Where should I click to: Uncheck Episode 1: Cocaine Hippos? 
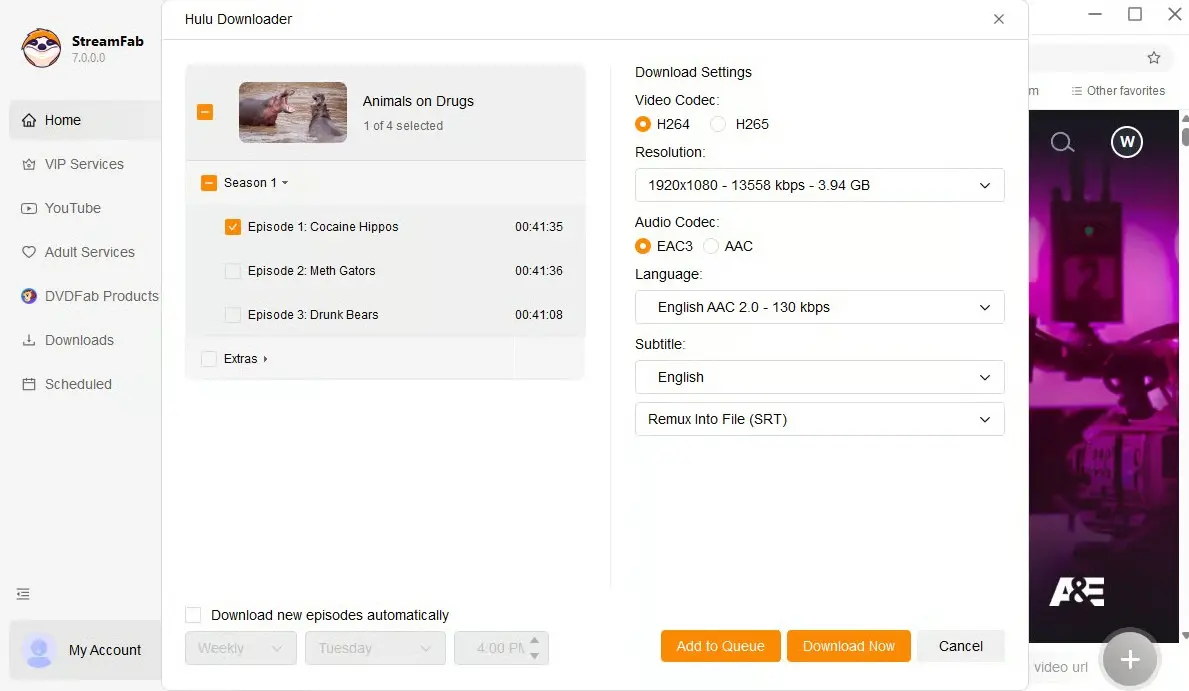[x=233, y=227]
